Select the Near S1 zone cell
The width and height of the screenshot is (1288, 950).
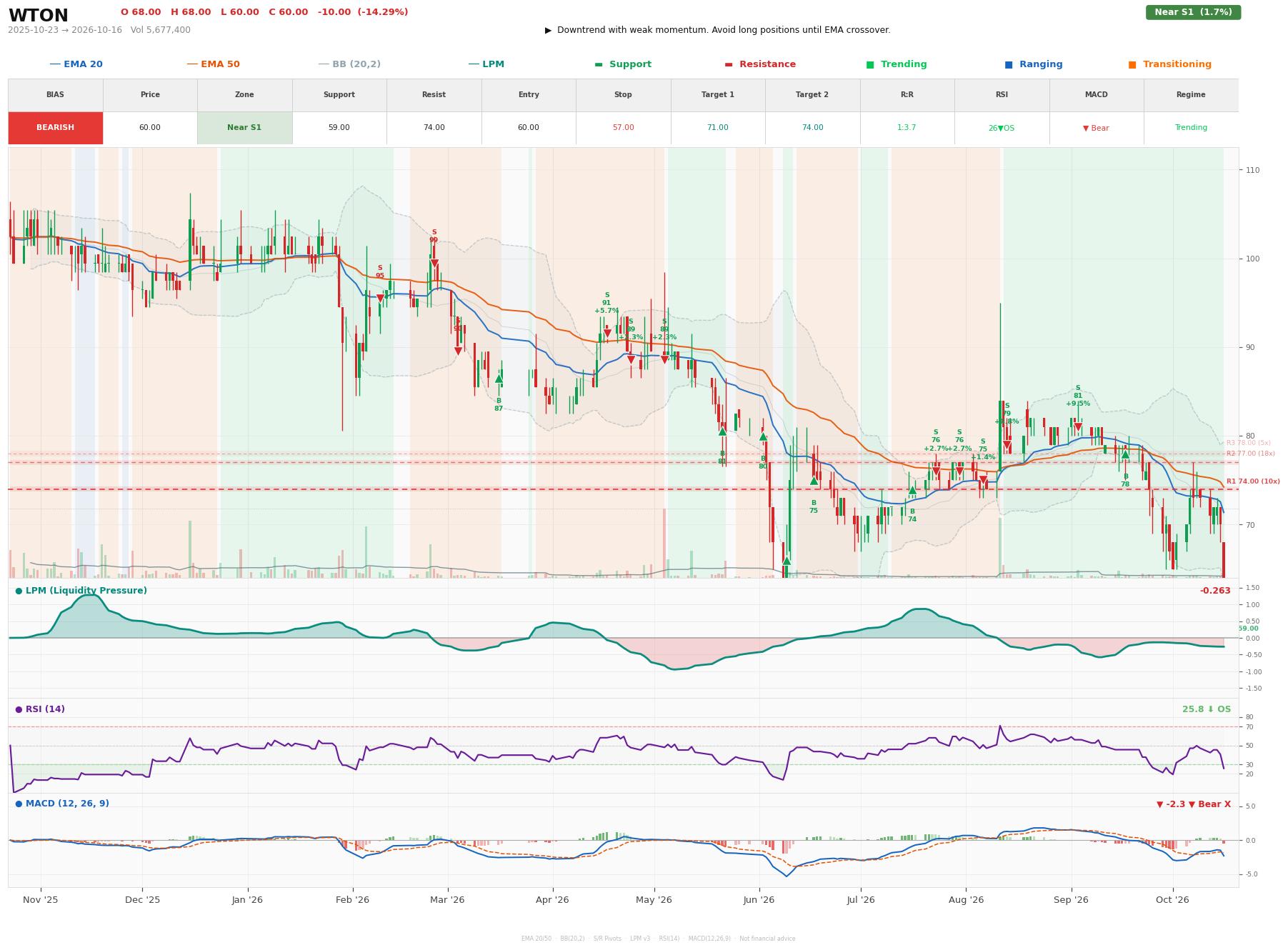point(244,128)
